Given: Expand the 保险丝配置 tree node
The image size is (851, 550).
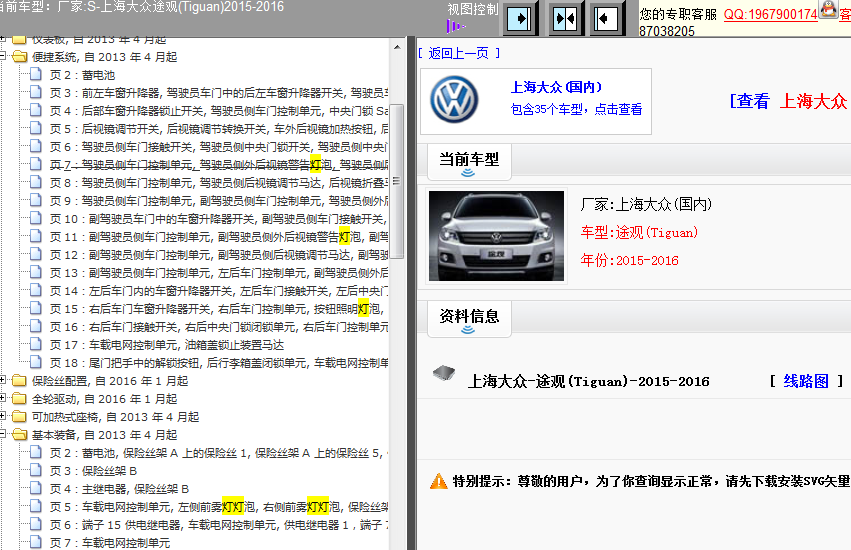Looking at the screenshot, I should 2,380.
